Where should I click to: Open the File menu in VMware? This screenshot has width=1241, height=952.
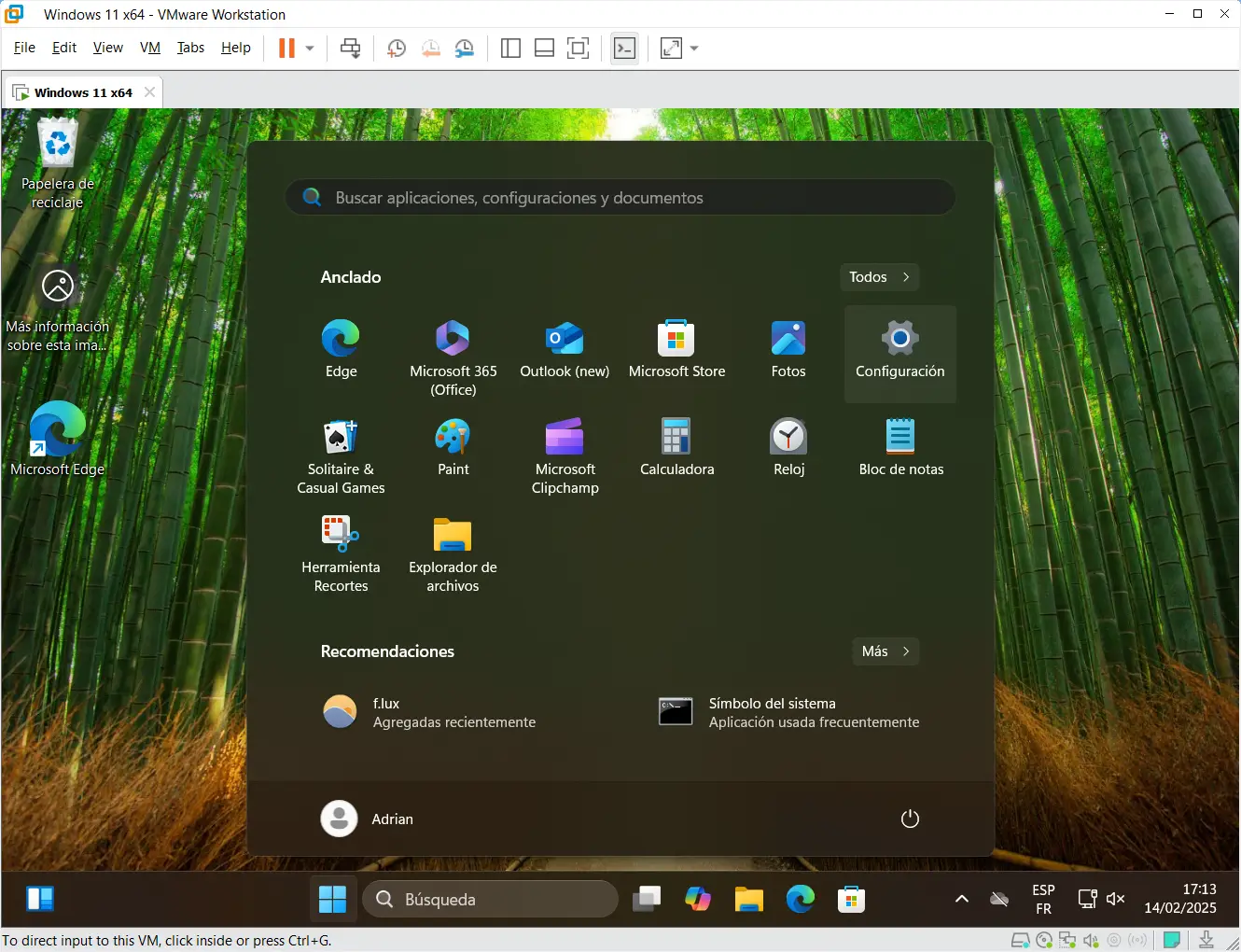pyautogui.click(x=24, y=48)
